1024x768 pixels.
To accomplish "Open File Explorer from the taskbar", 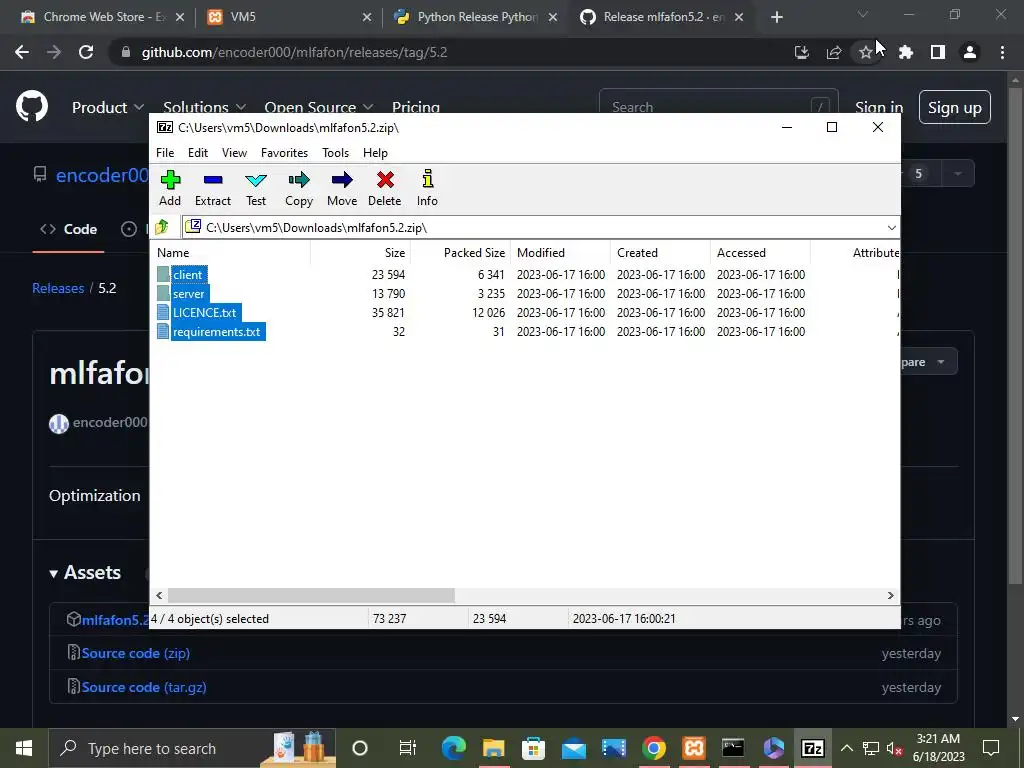I will point(494,748).
